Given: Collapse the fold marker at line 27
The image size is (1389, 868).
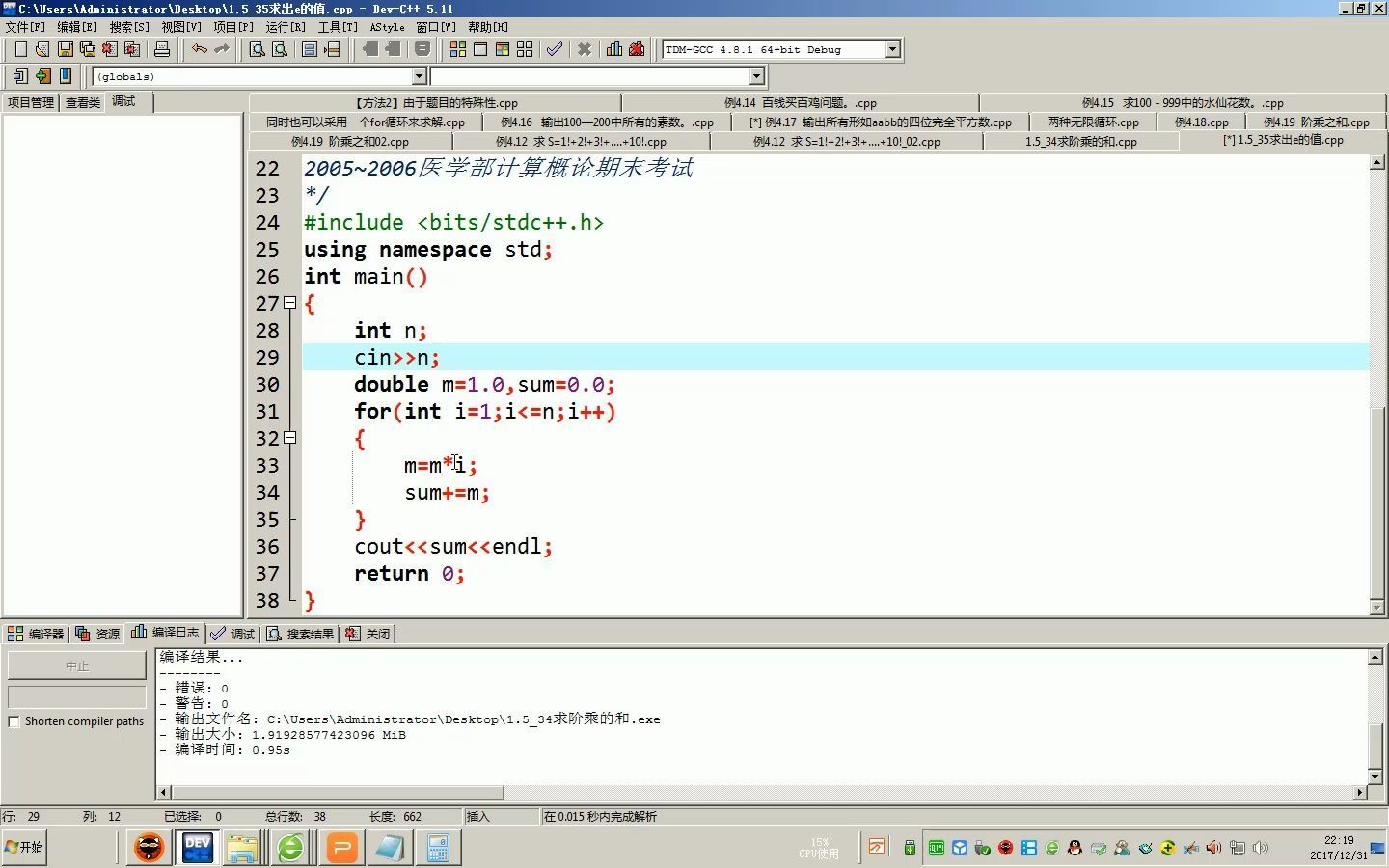Looking at the screenshot, I should [289, 303].
